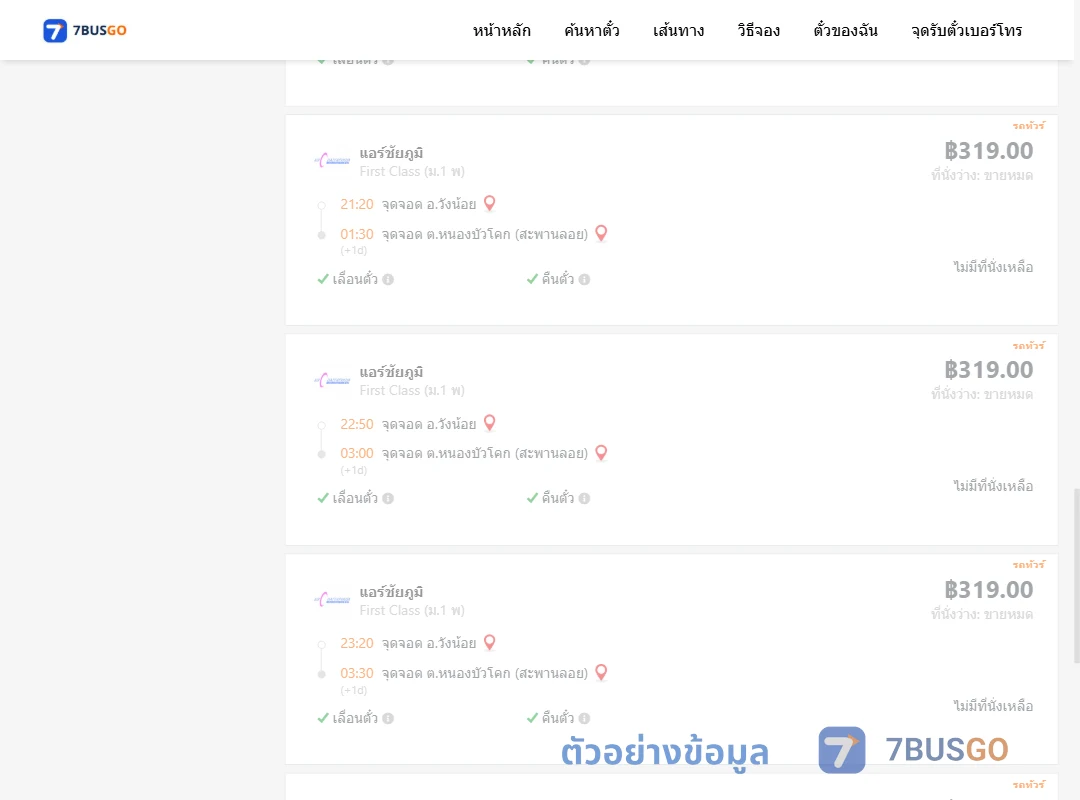Click map pin for 23:20 จุดจอด อ.วังน้อย
Viewport: 1080px width, 800px height.
[490, 642]
